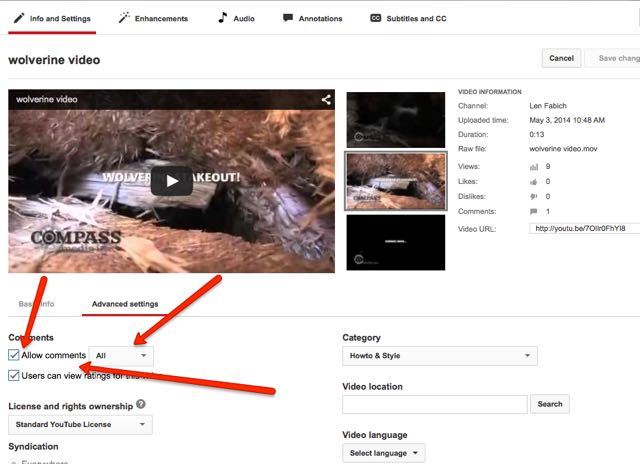Open Subtitles and CC tab
Image resolution: width=640 pixels, height=464 pixels.
pos(409,19)
